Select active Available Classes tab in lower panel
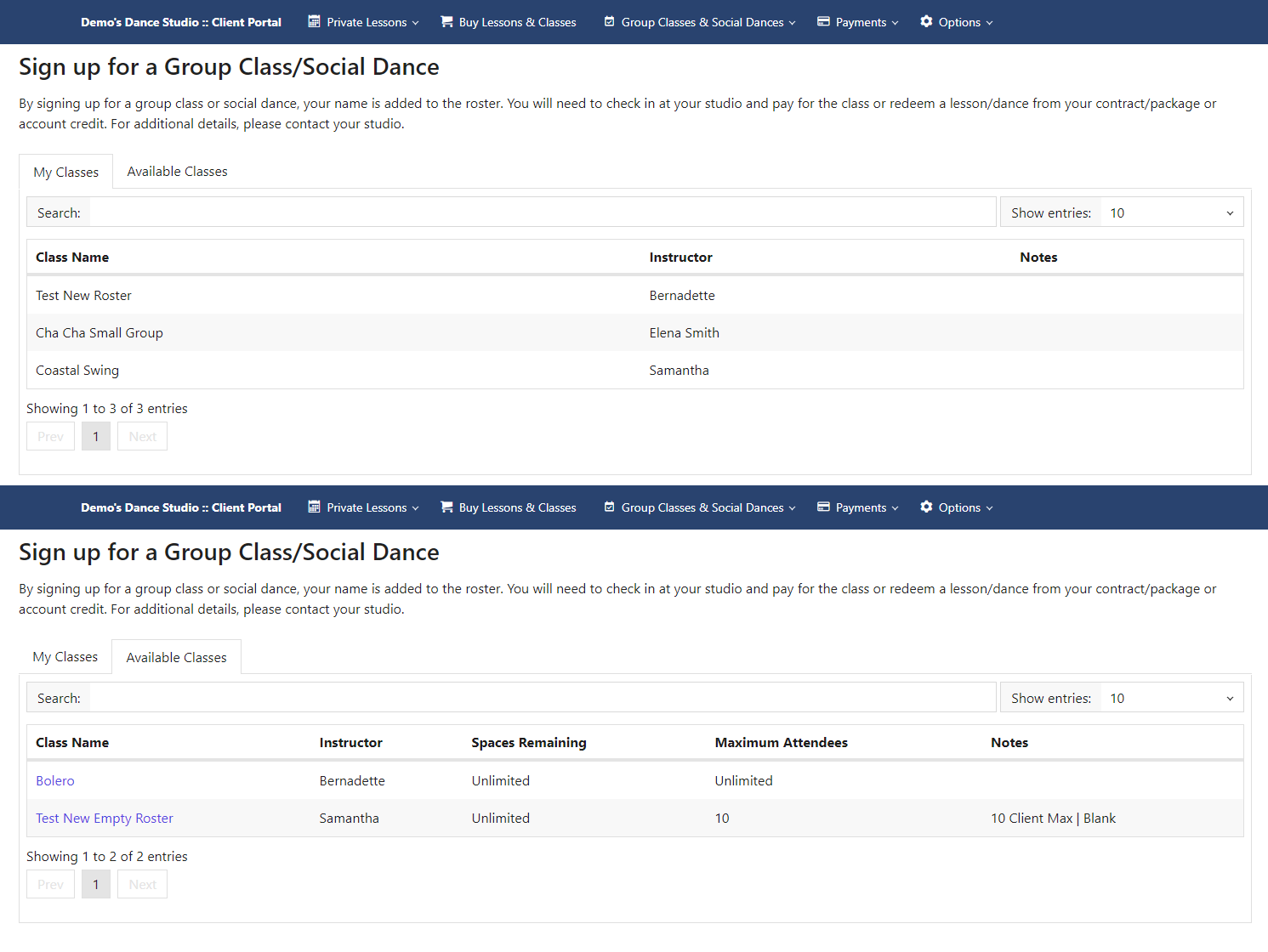1268x952 pixels. [177, 657]
